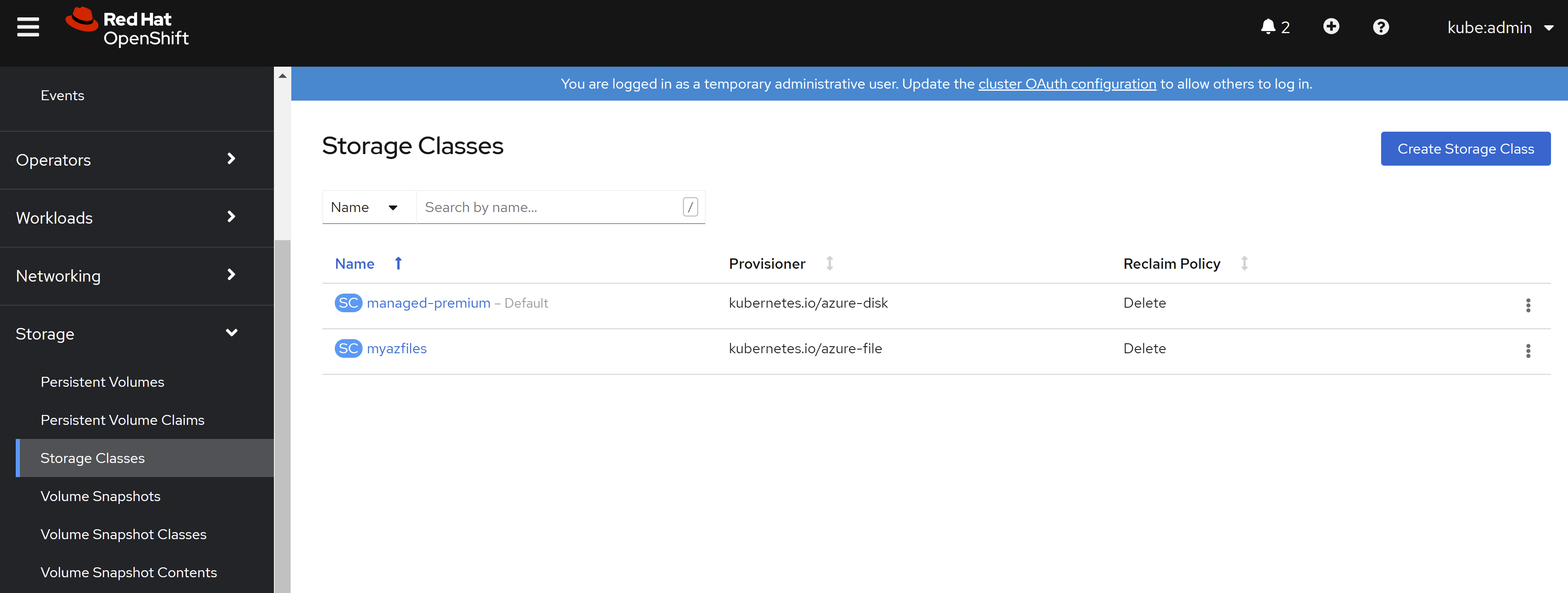Open the navigation hamburger menu
This screenshot has height=593, width=1568.
(27, 27)
